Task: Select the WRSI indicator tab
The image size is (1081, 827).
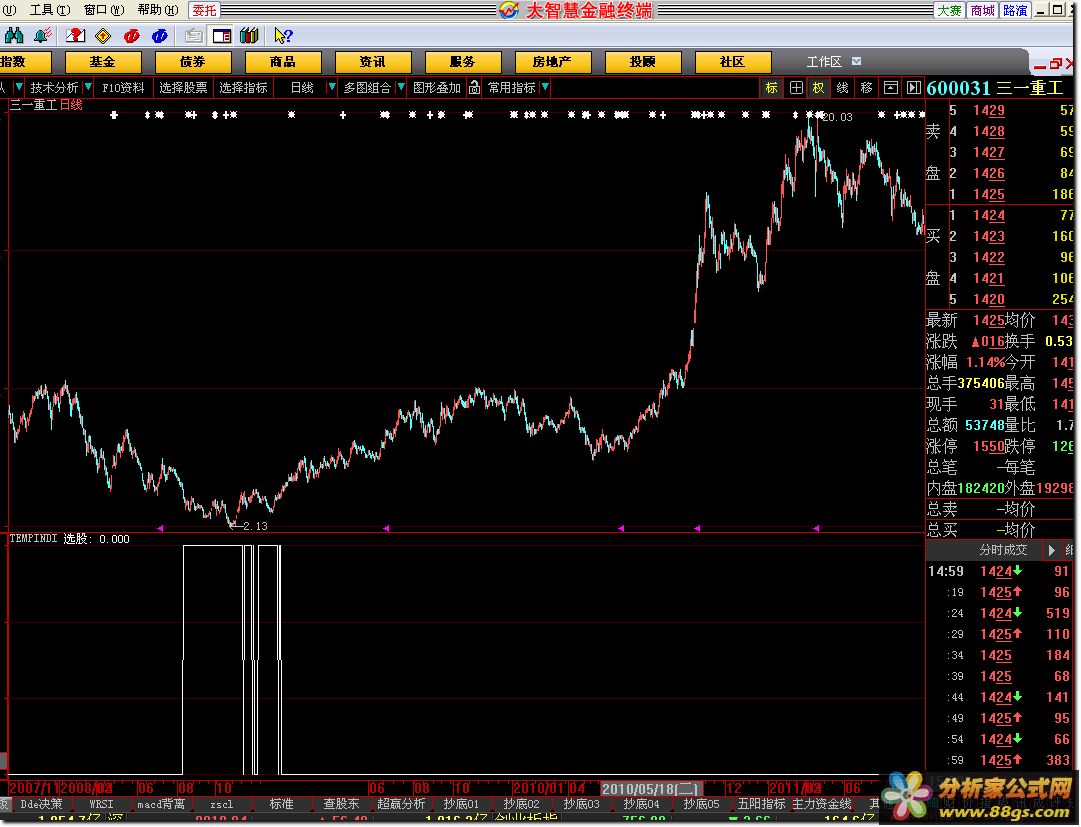Action: [101, 804]
